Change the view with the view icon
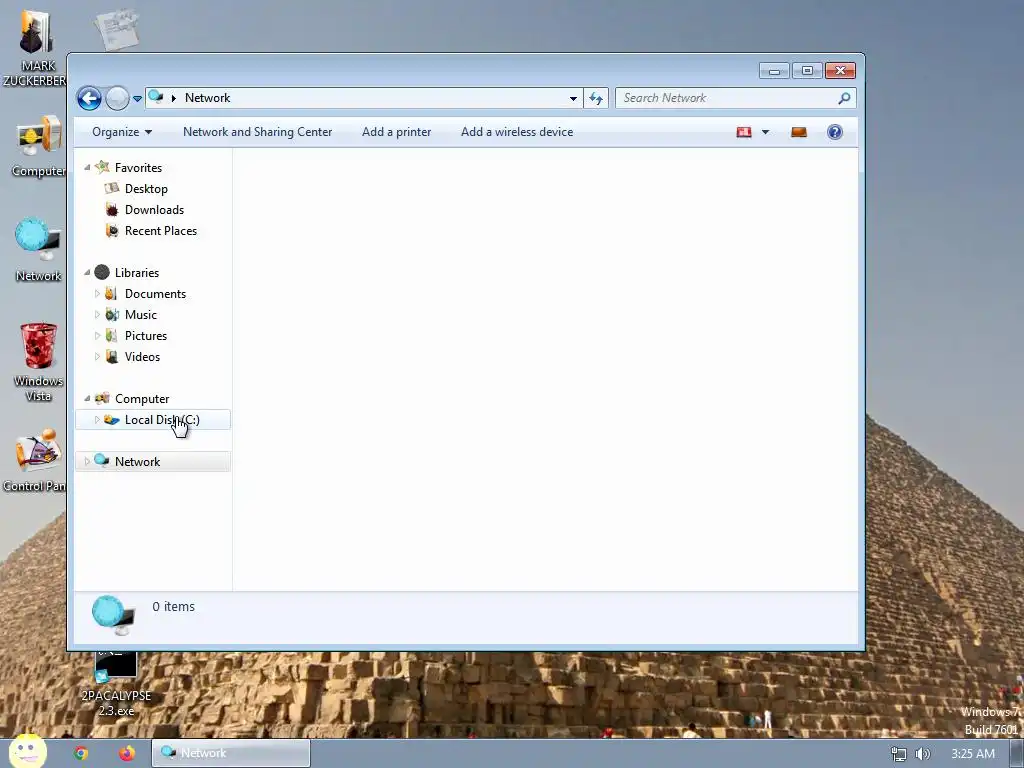This screenshot has height=768, width=1024. 744,132
